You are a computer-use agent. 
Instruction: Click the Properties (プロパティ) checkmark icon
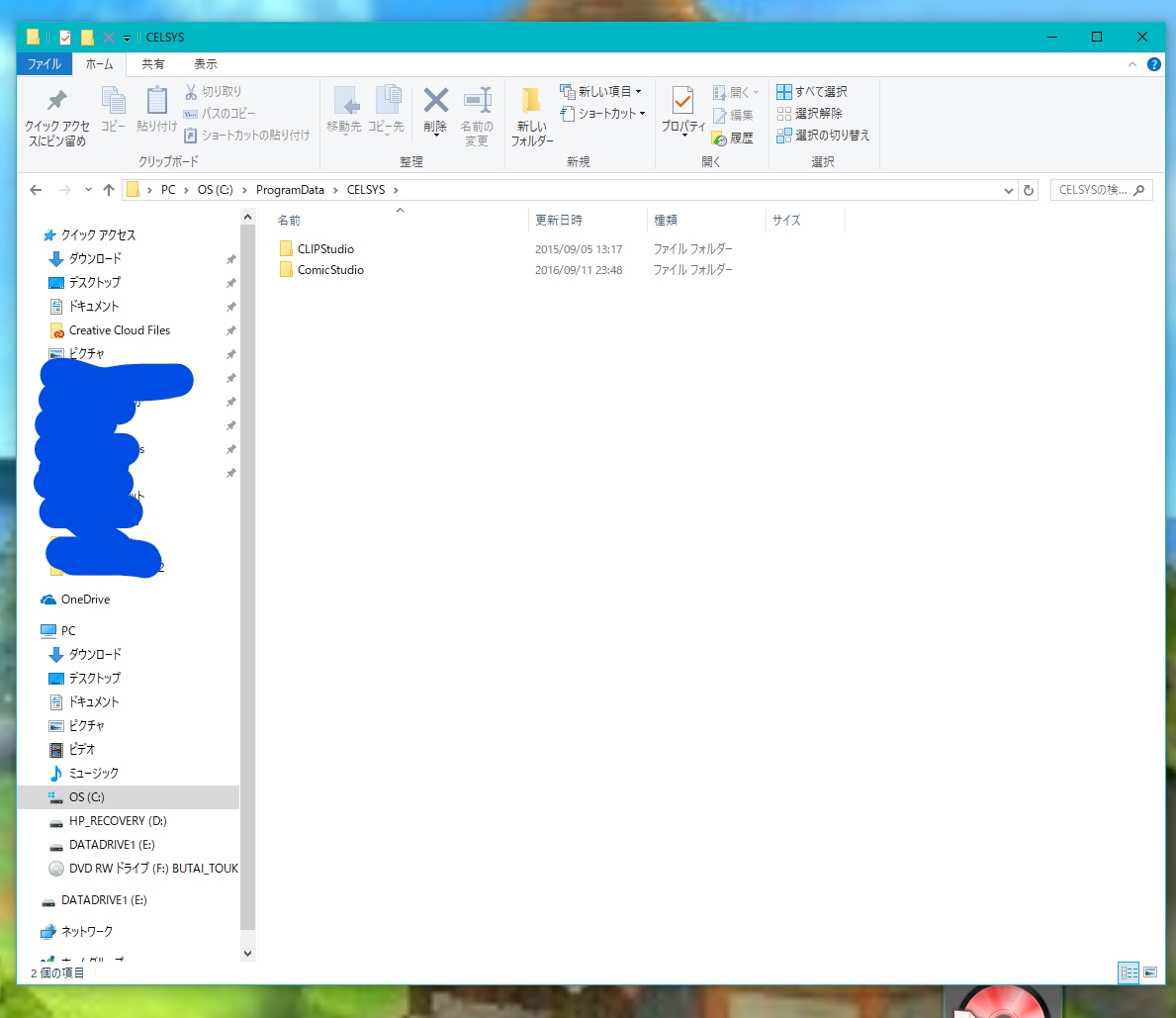coord(682,101)
